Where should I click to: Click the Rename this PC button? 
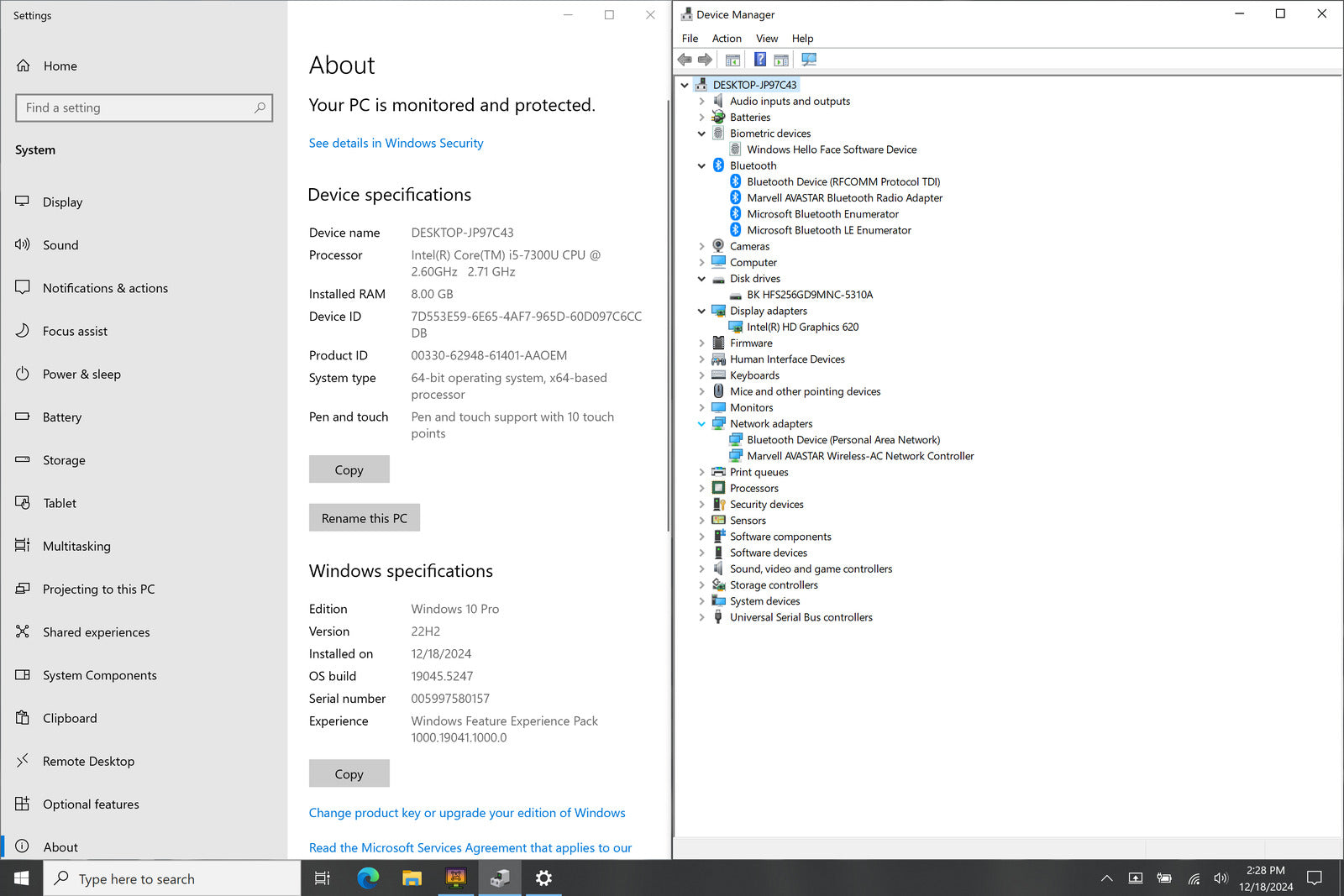[365, 518]
